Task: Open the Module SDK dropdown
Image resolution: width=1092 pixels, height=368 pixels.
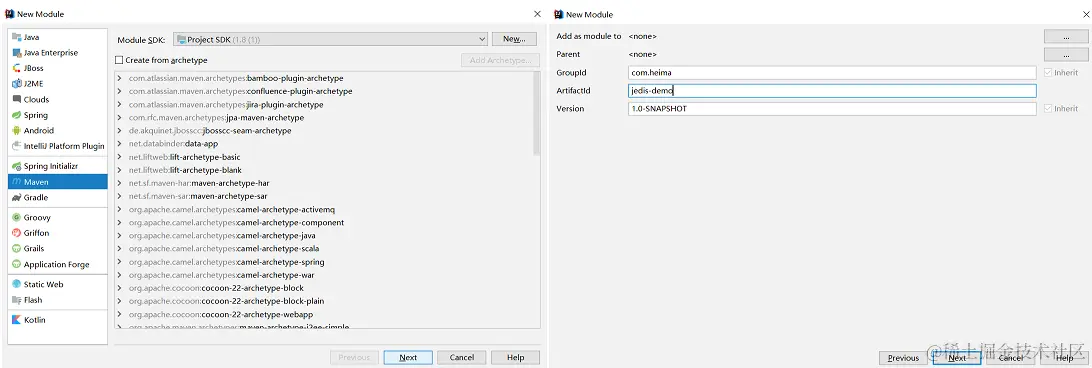Action: pos(329,40)
